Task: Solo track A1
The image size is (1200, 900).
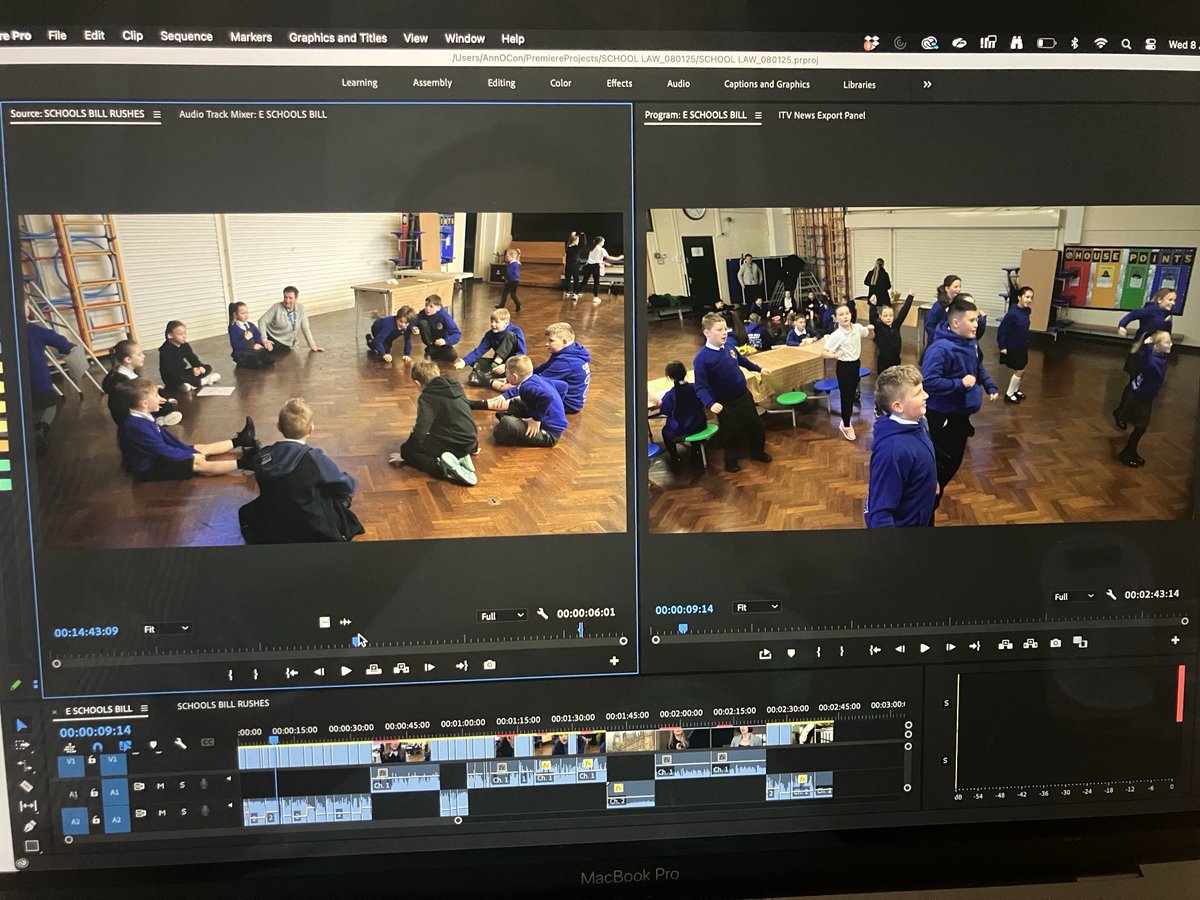Action: 182,785
